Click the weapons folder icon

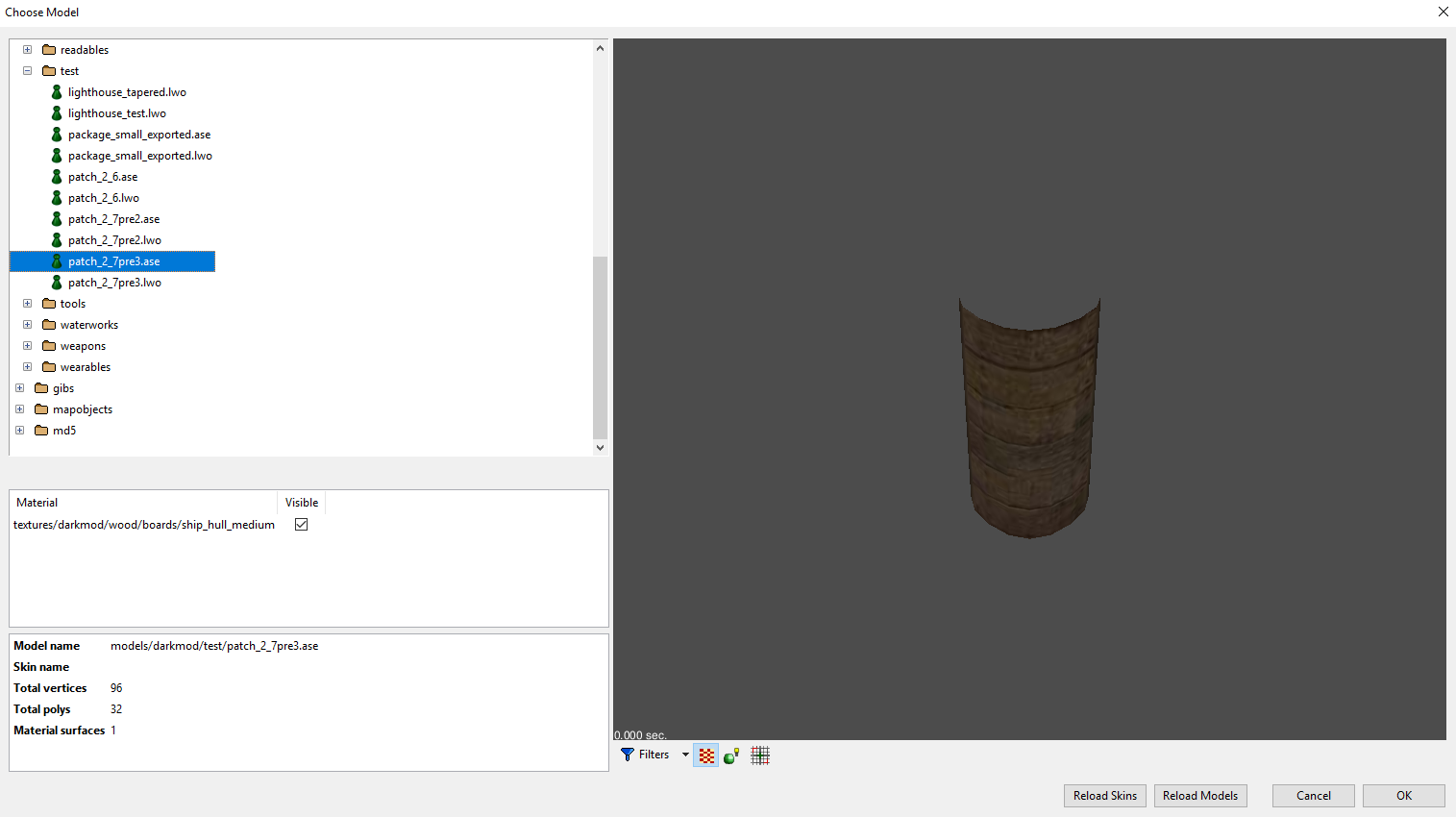coord(49,346)
